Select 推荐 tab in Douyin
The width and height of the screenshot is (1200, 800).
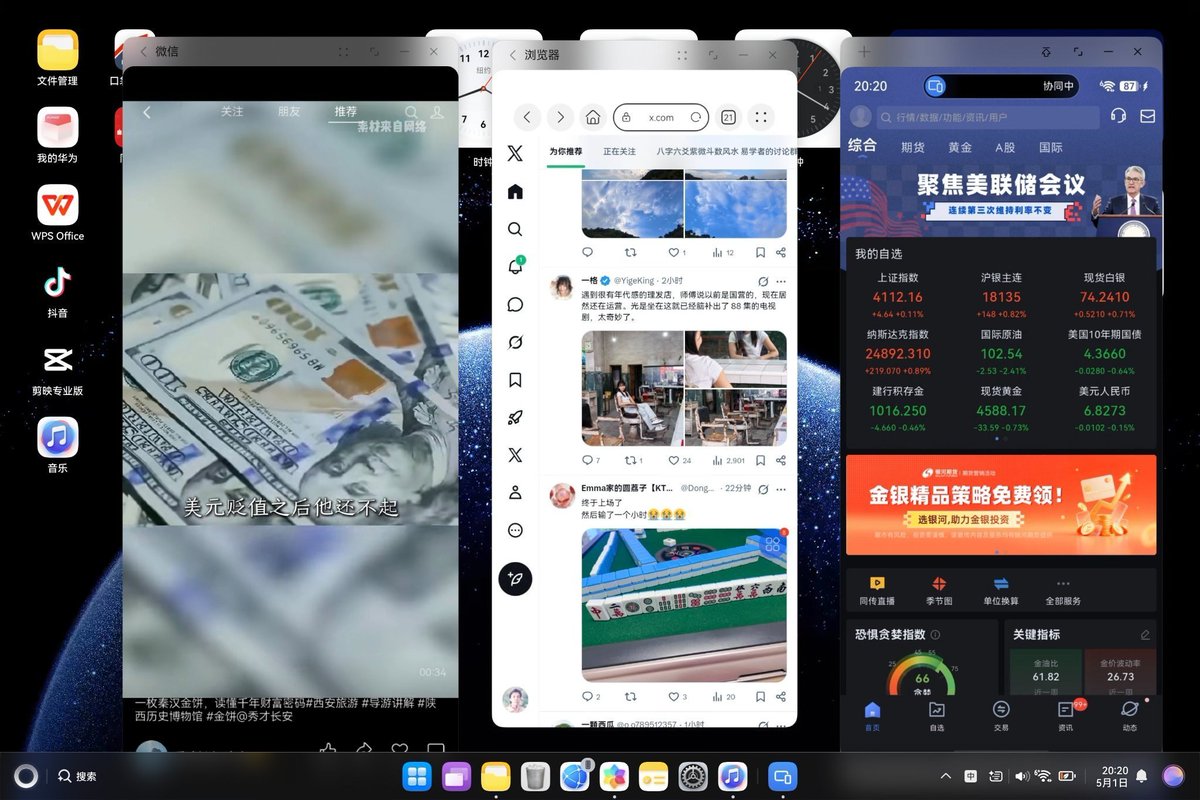pos(346,112)
